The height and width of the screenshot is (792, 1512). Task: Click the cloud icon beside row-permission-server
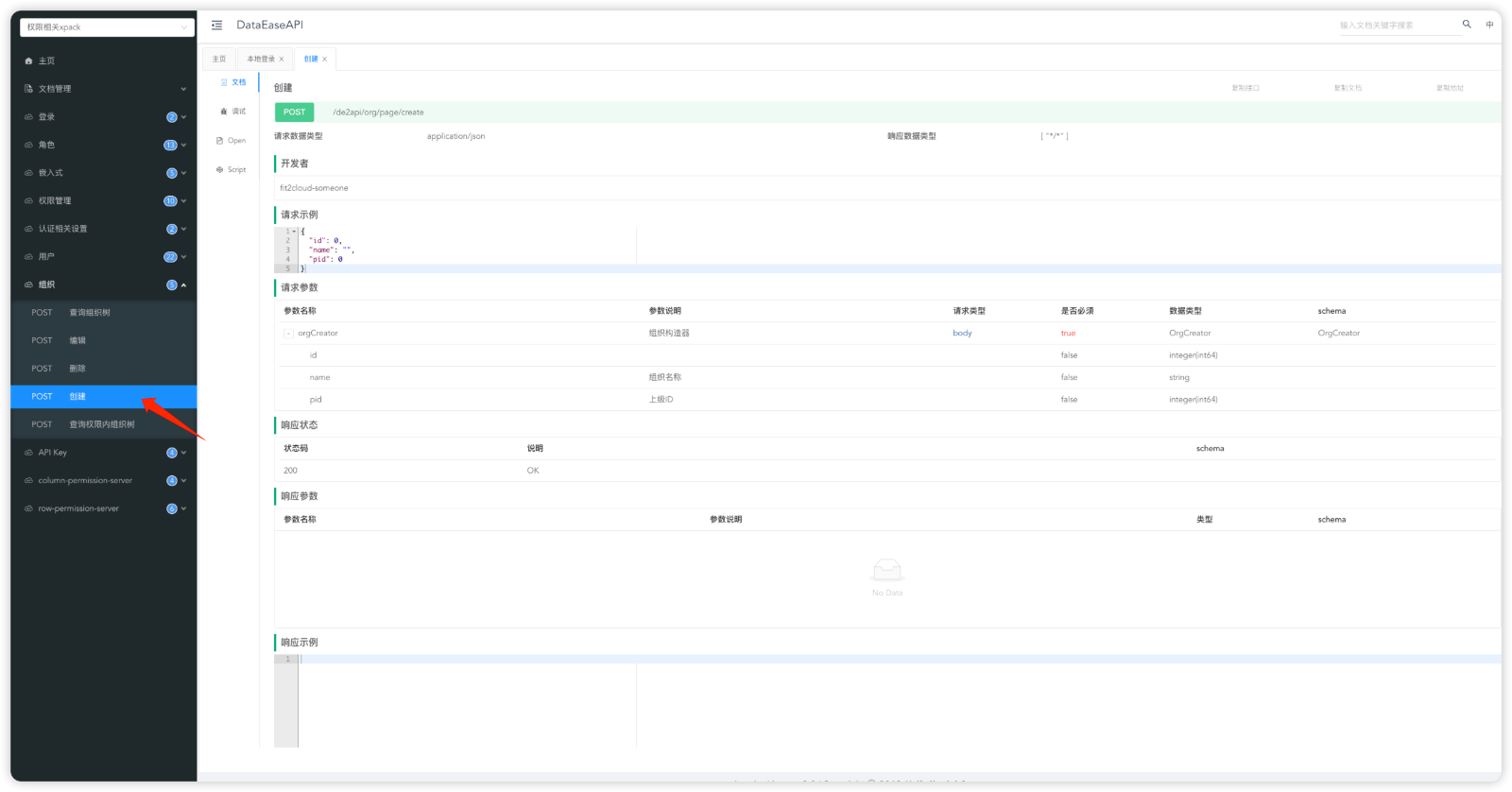[28, 508]
